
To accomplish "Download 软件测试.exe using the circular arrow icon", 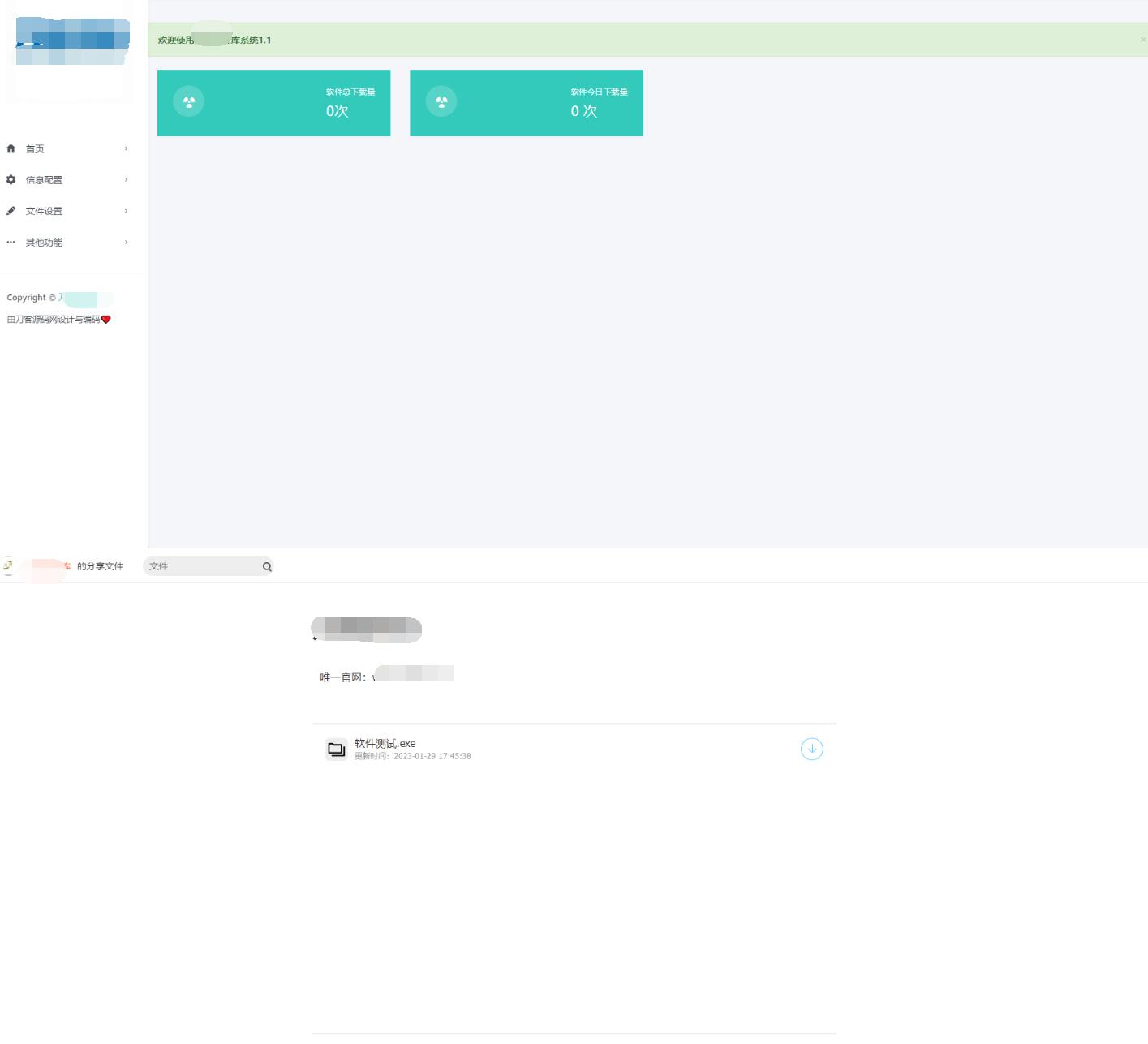I will click(x=811, y=749).
